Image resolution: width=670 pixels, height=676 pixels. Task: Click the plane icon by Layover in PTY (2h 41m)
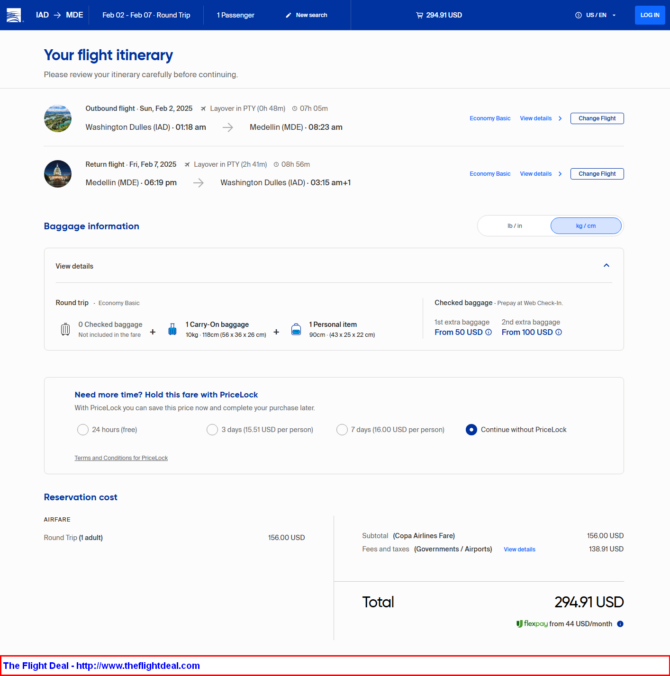click(x=187, y=165)
